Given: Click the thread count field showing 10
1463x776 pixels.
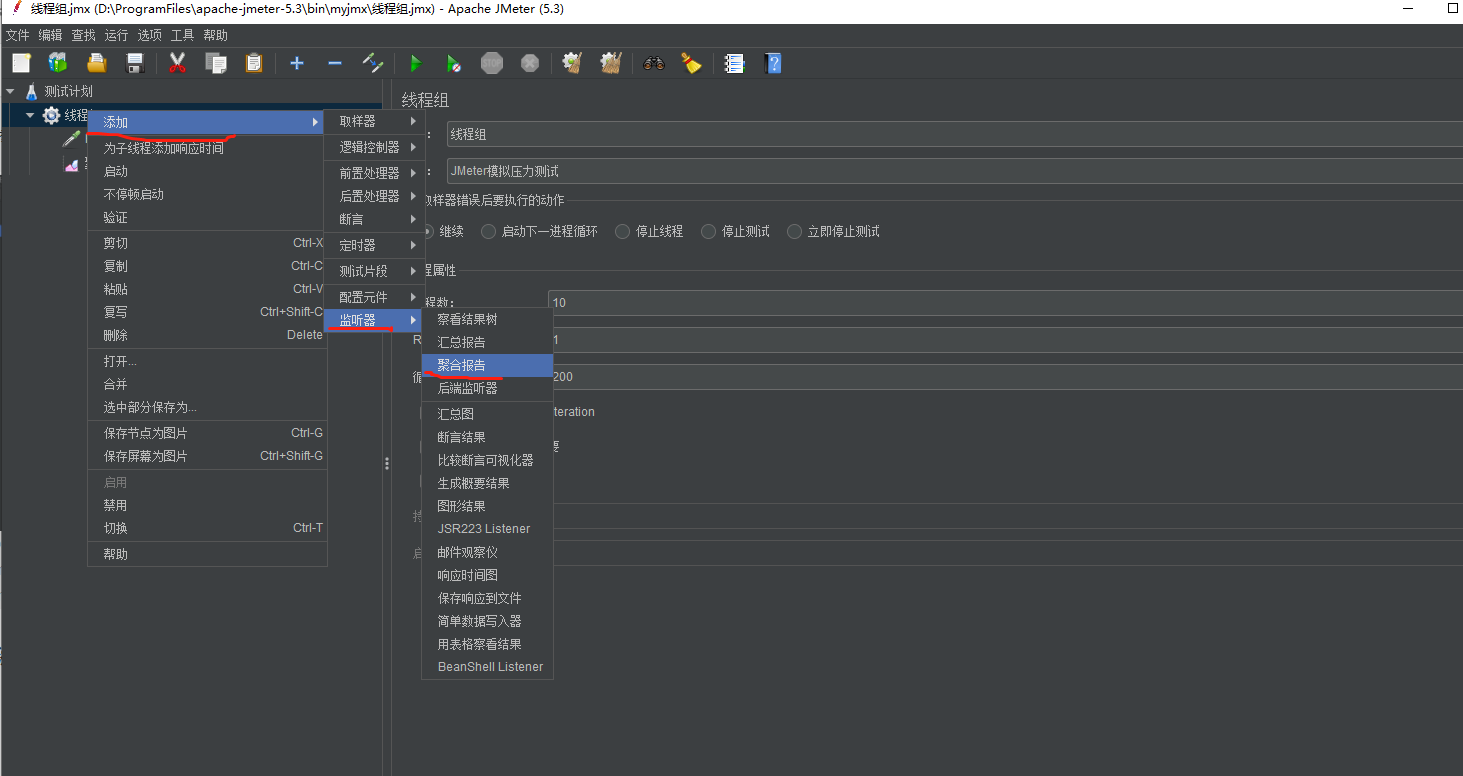Looking at the screenshot, I should pyautogui.click(x=1005, y=302).
